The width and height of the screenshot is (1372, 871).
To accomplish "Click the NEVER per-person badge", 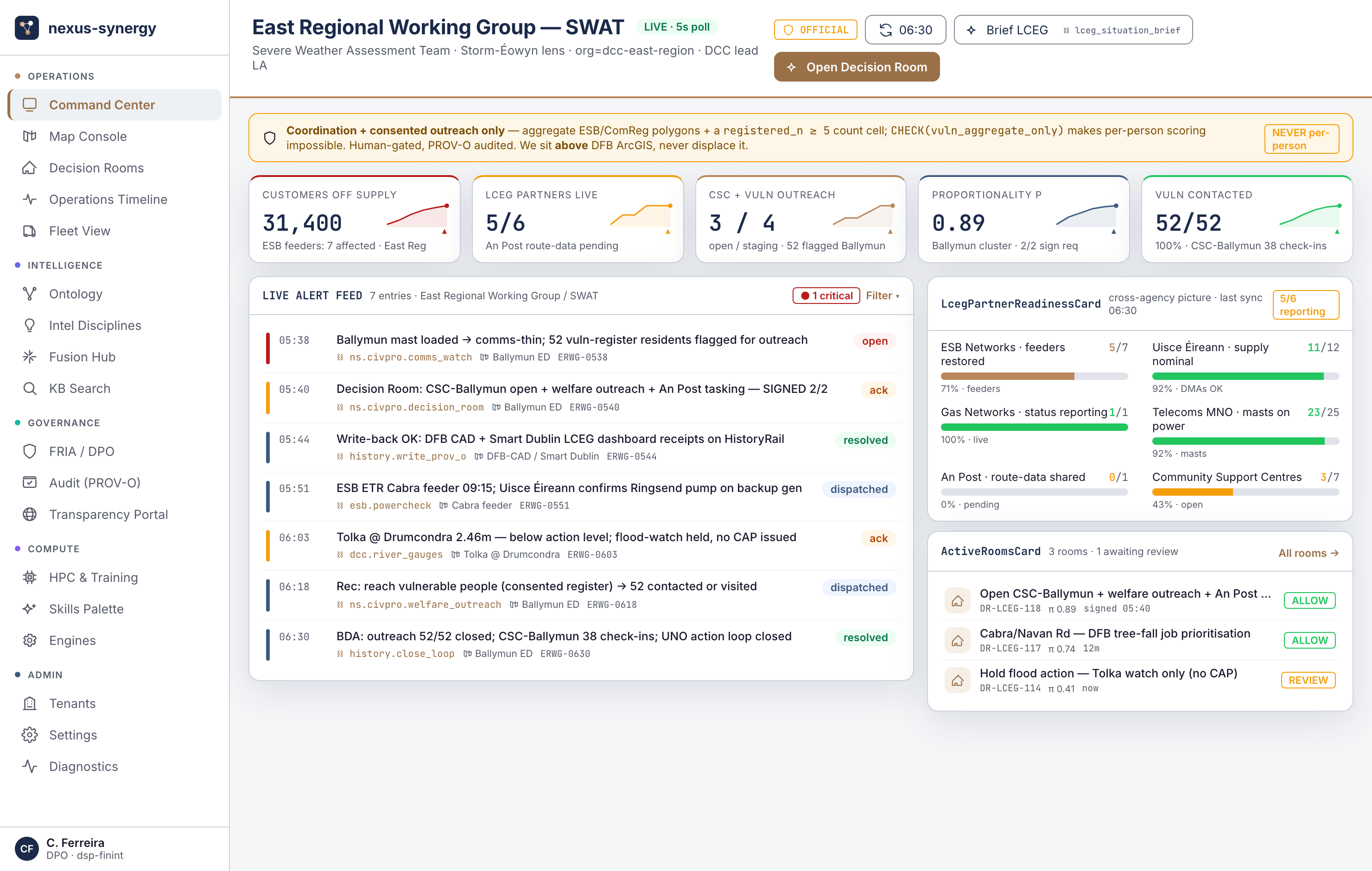I will point(1302,139).
